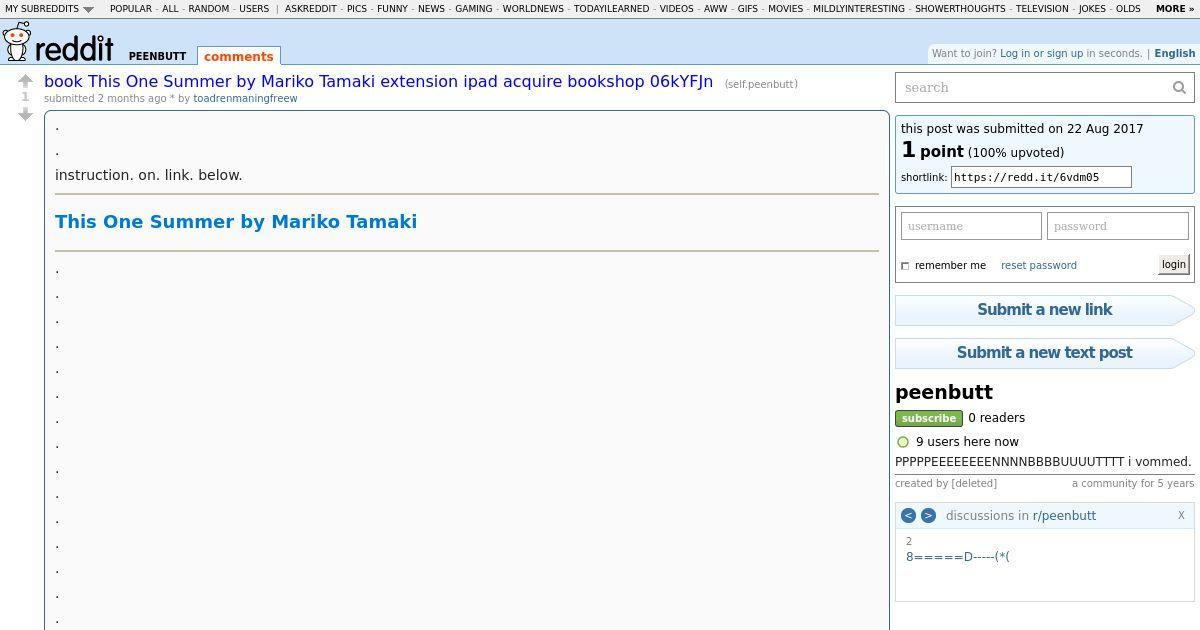This screenshot has height=630, width=1200.
Task: Click the shortlink URL field
Action: (1040, 177)
